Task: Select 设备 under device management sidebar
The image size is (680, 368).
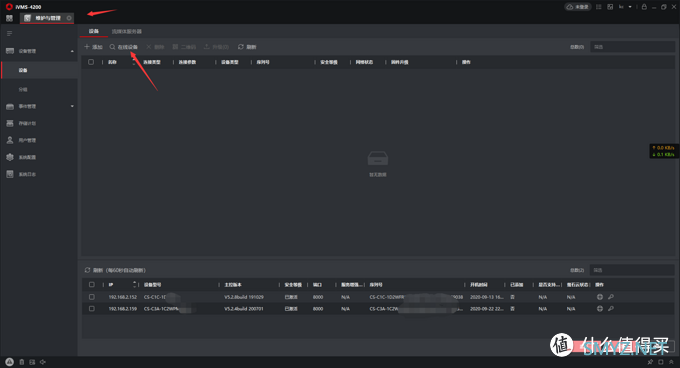Action: (x=39, y=70)
